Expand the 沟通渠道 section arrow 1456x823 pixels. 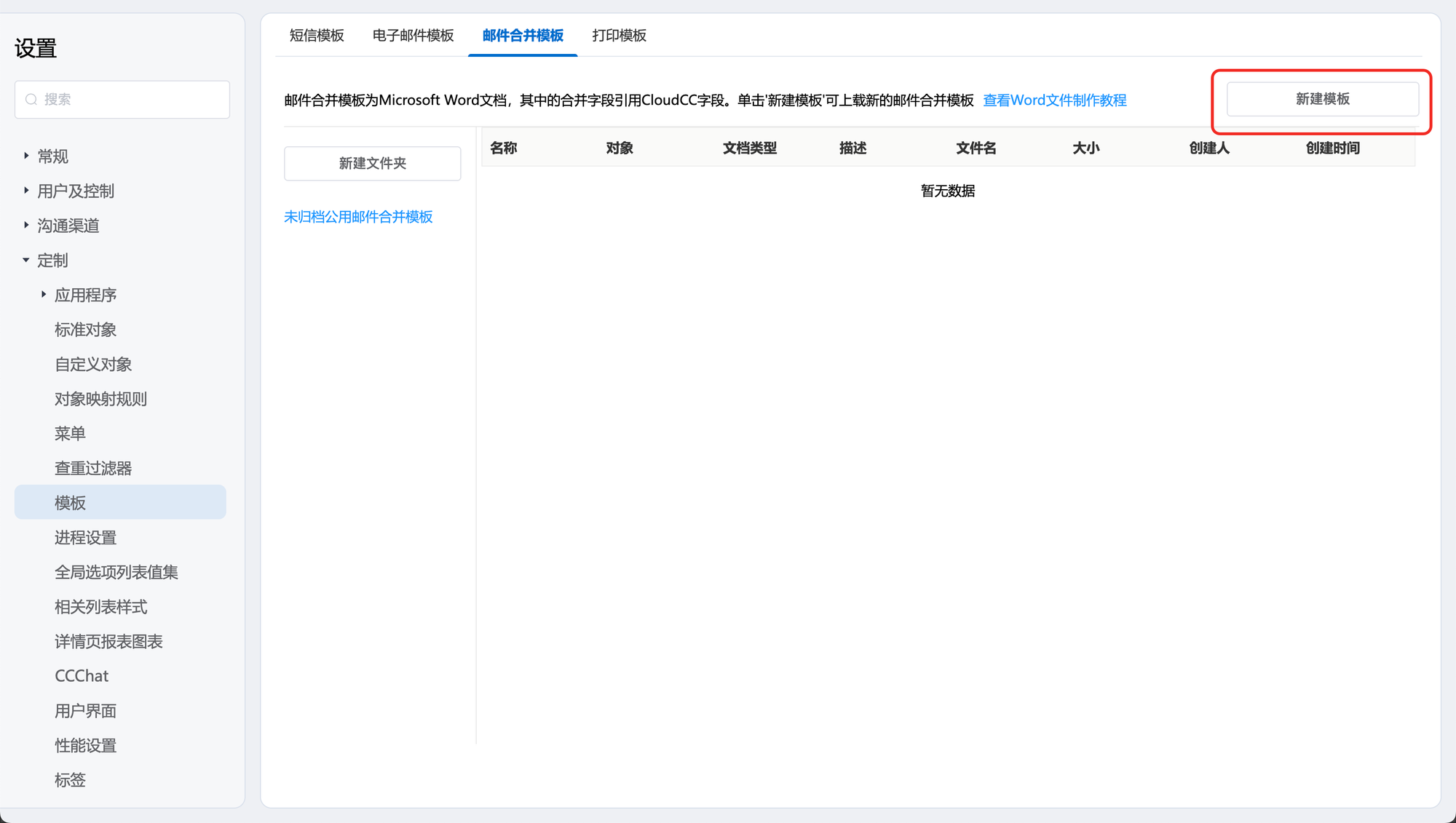26,226
